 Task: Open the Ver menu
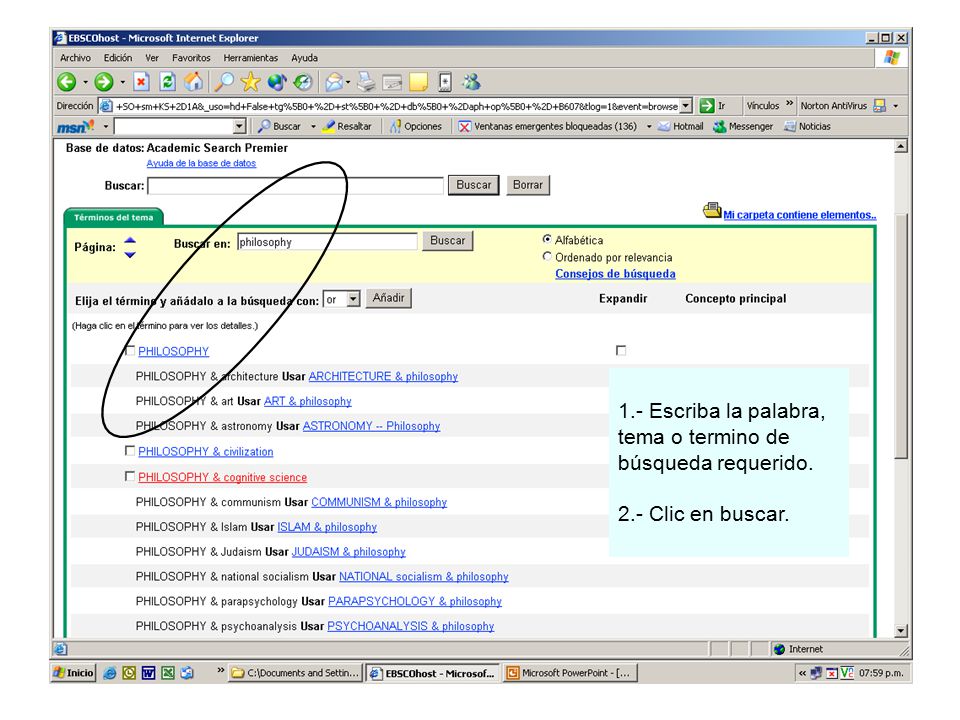click(x=152, y=58)
